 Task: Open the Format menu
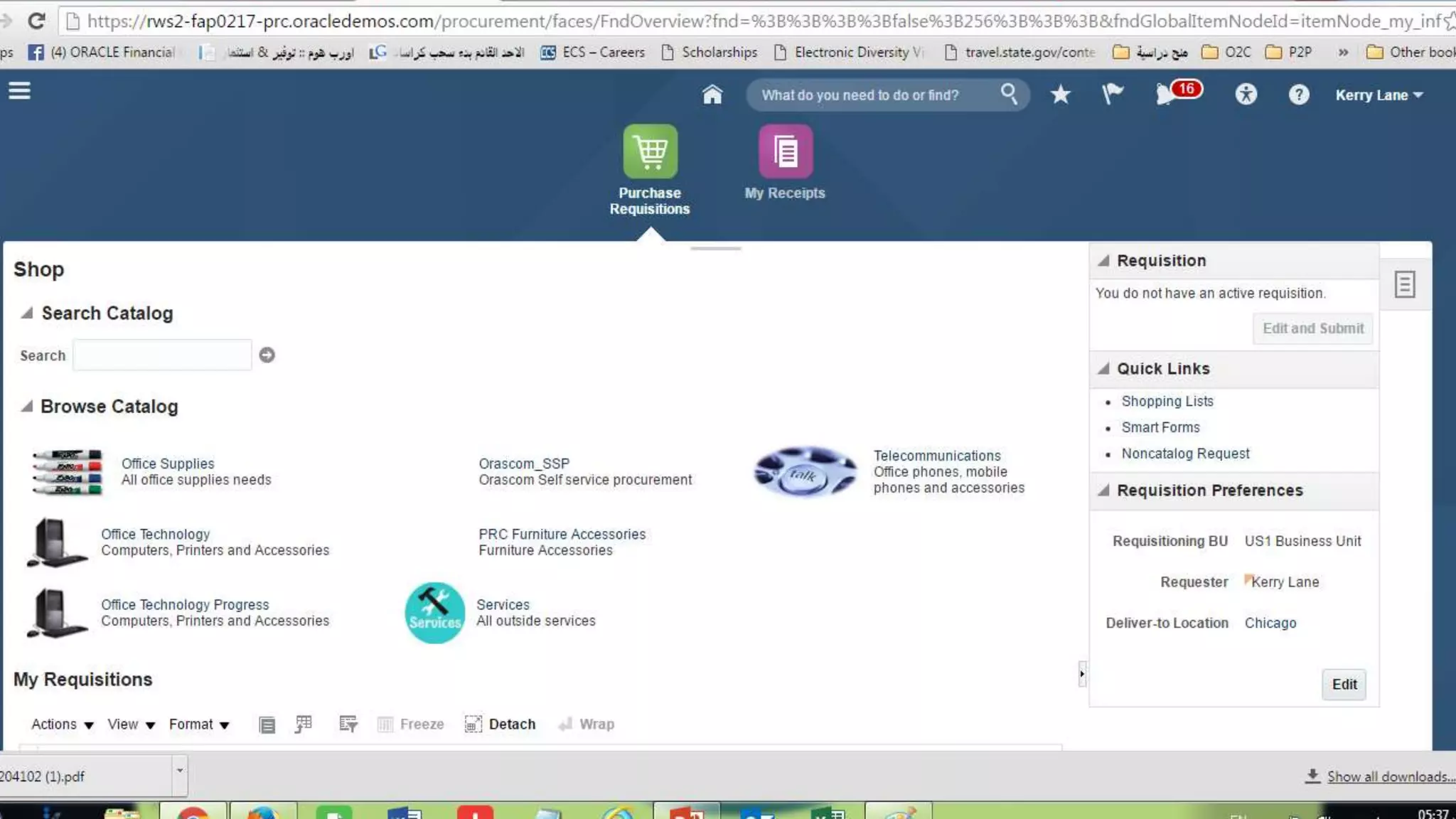coord(199,724)
